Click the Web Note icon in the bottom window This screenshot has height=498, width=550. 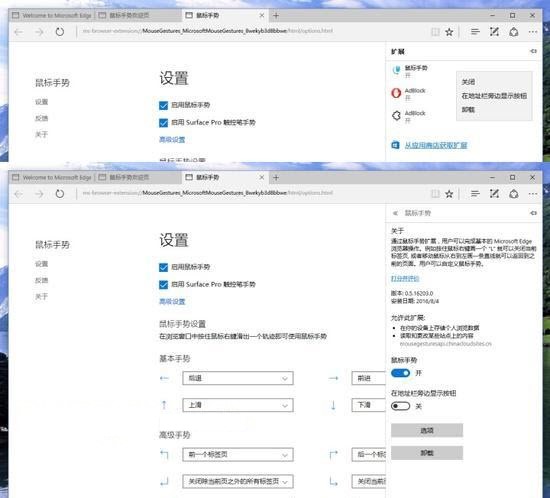point(494,194)
